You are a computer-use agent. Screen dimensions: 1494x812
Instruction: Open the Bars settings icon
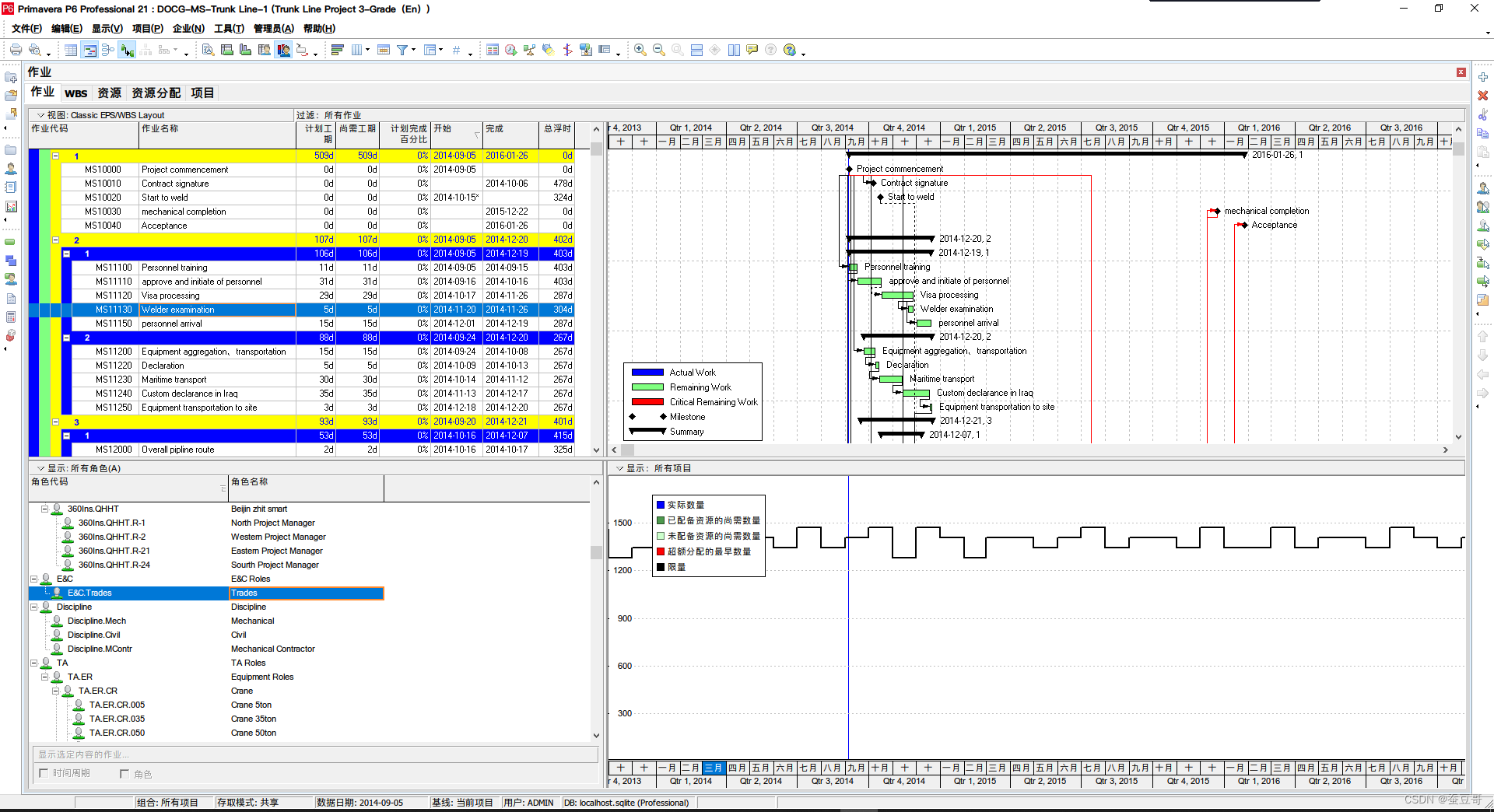coord(337,50)
